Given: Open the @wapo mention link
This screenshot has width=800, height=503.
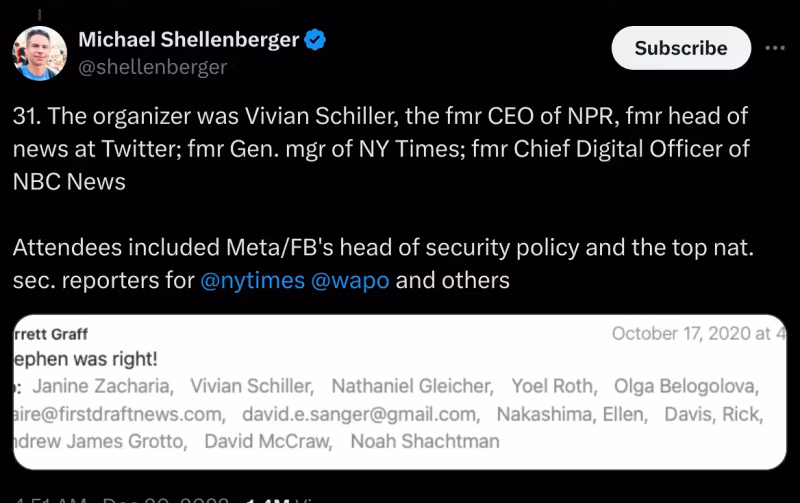Looking at the screenshot, I should (351, 281).
